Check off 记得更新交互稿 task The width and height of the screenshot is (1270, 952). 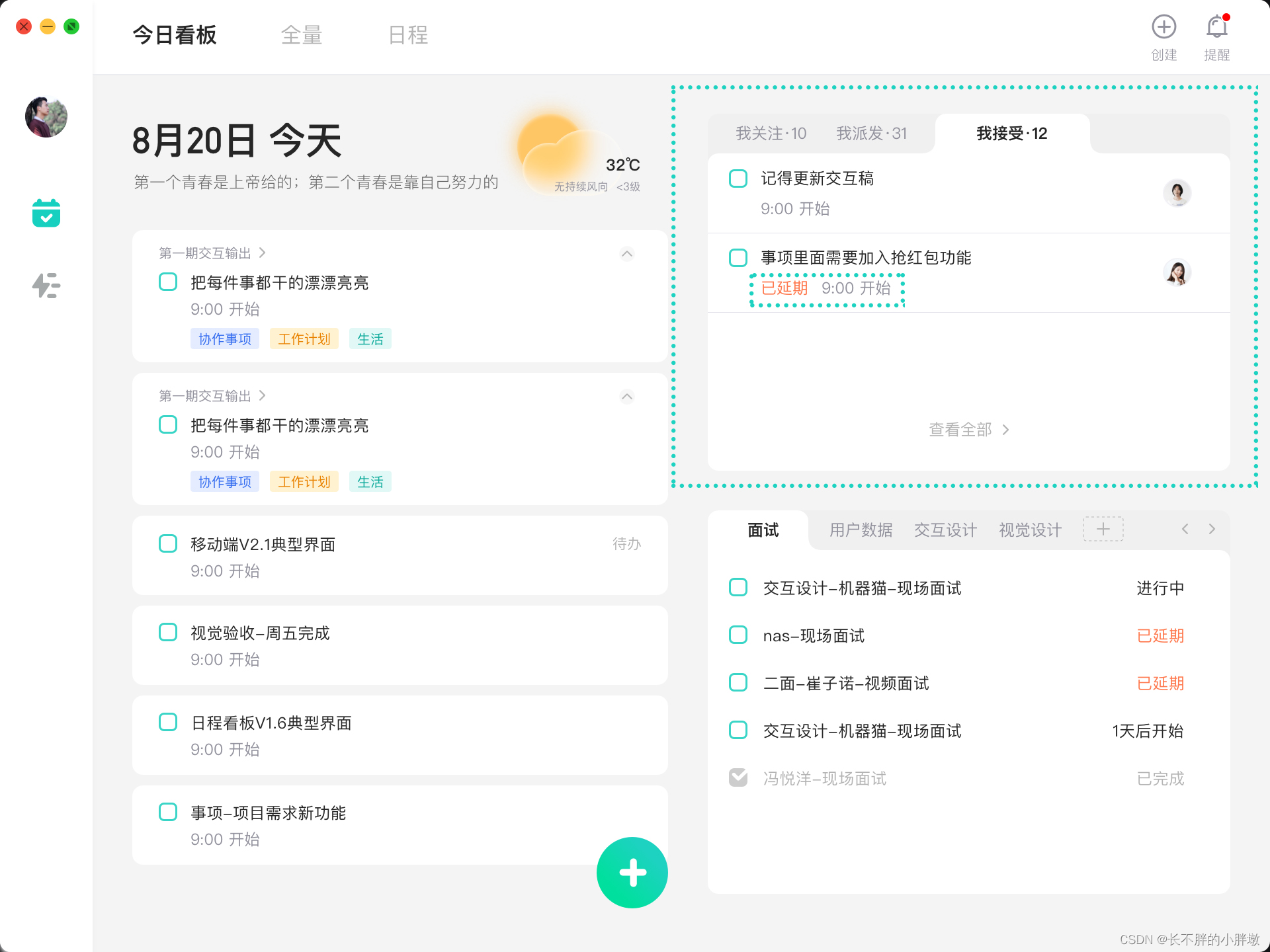click(x=738, y=178)
